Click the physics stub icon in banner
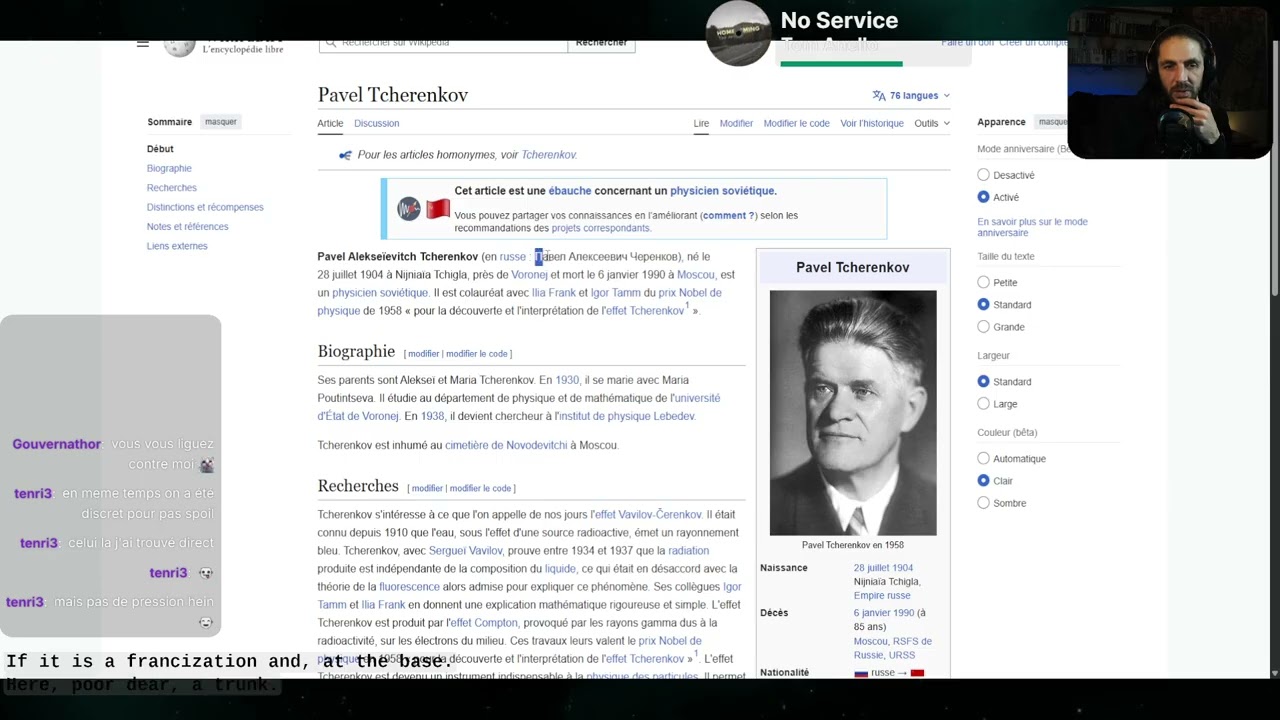The image size is (1280, 720). [x=409, y=209]
